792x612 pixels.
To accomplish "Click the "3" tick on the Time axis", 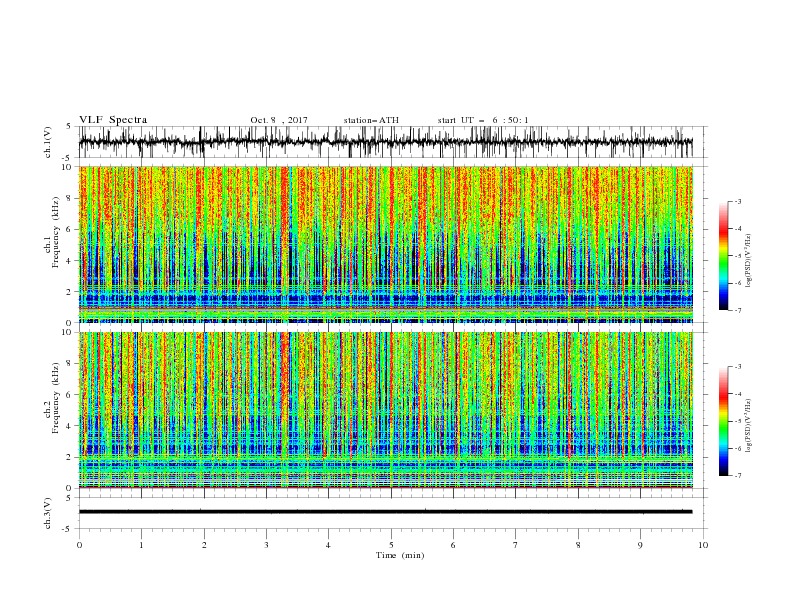I will coord(266,545).
